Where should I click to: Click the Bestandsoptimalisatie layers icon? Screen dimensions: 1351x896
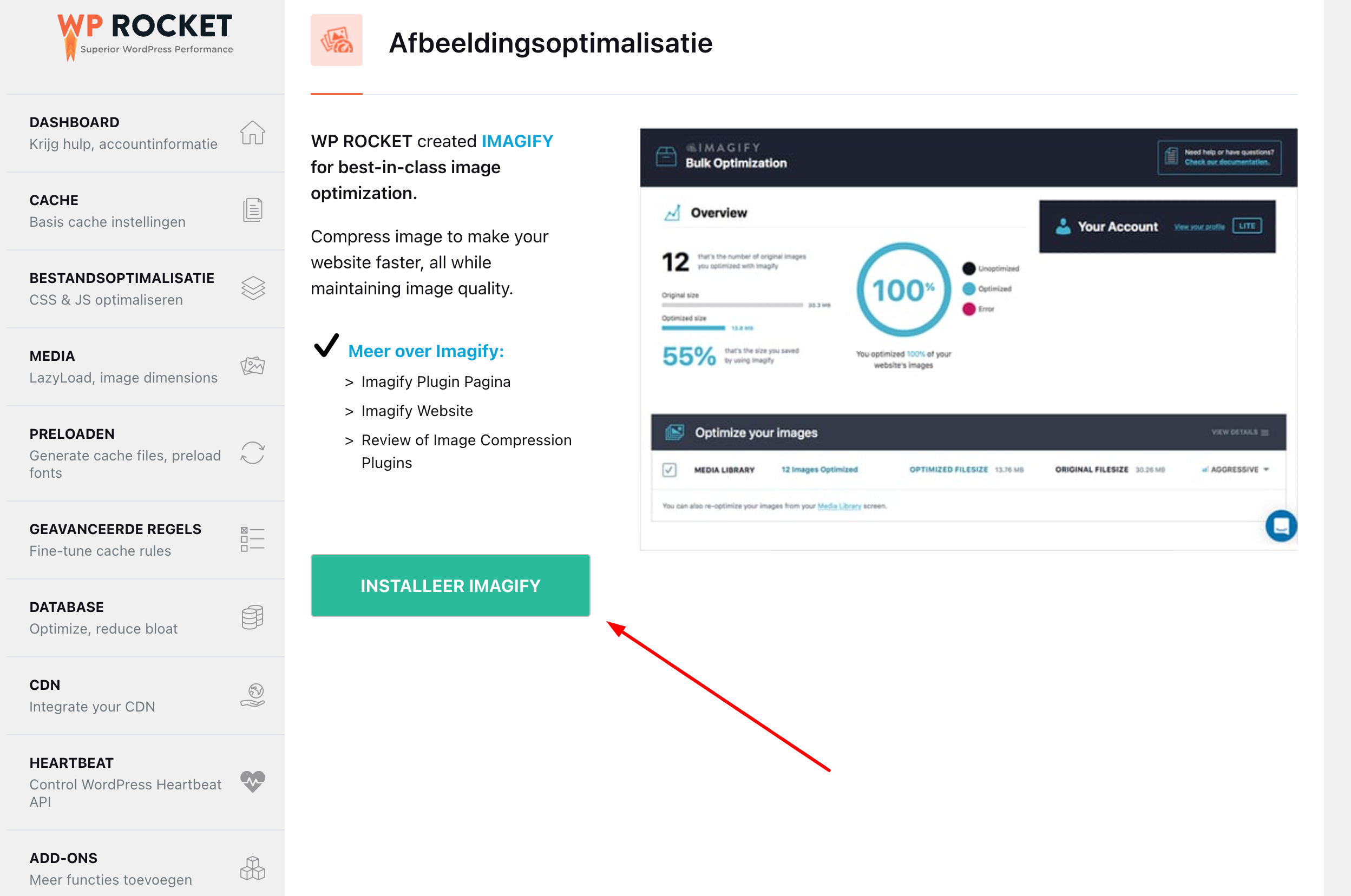click(x=253, y=288)
